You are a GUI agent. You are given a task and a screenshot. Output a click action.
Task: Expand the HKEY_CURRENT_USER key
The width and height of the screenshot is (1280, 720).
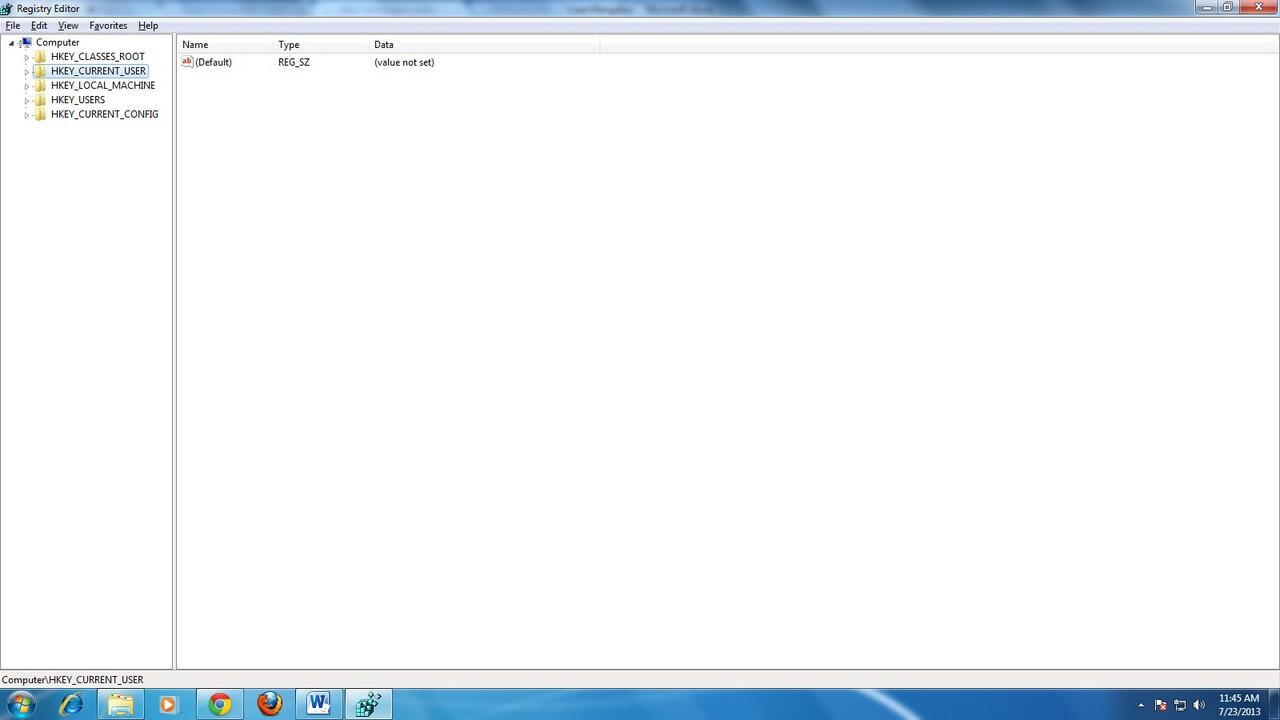27,72
